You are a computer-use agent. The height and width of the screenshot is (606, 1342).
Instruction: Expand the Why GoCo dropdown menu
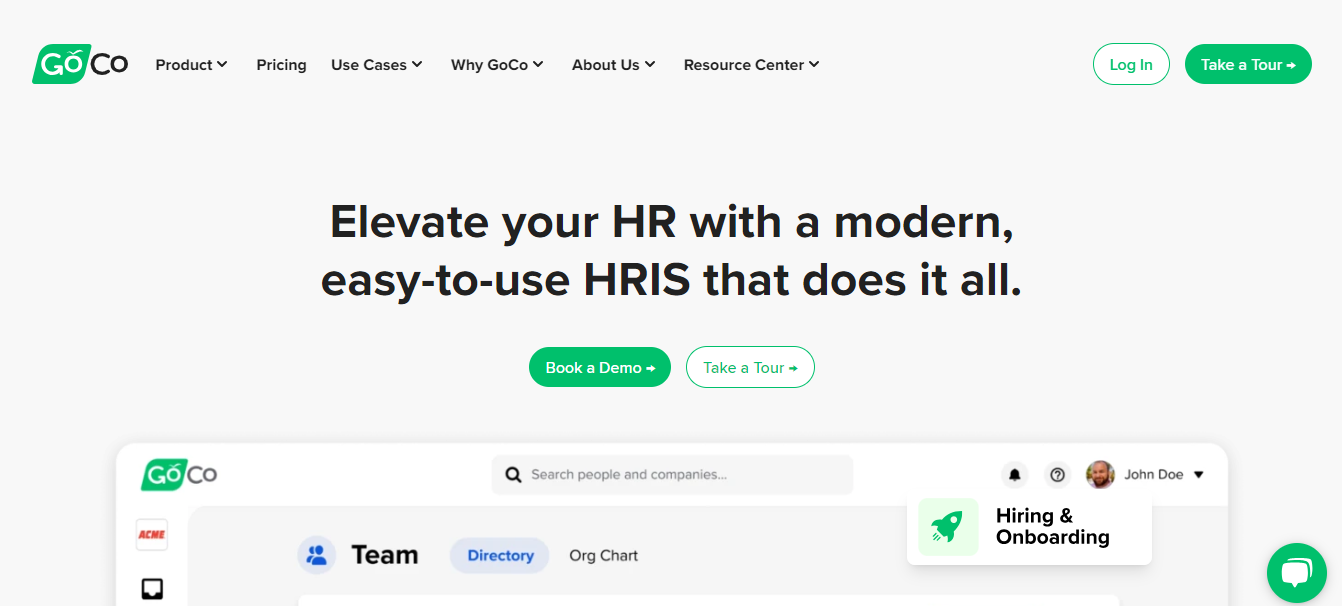pyautogui.click(x=497, y=65)
